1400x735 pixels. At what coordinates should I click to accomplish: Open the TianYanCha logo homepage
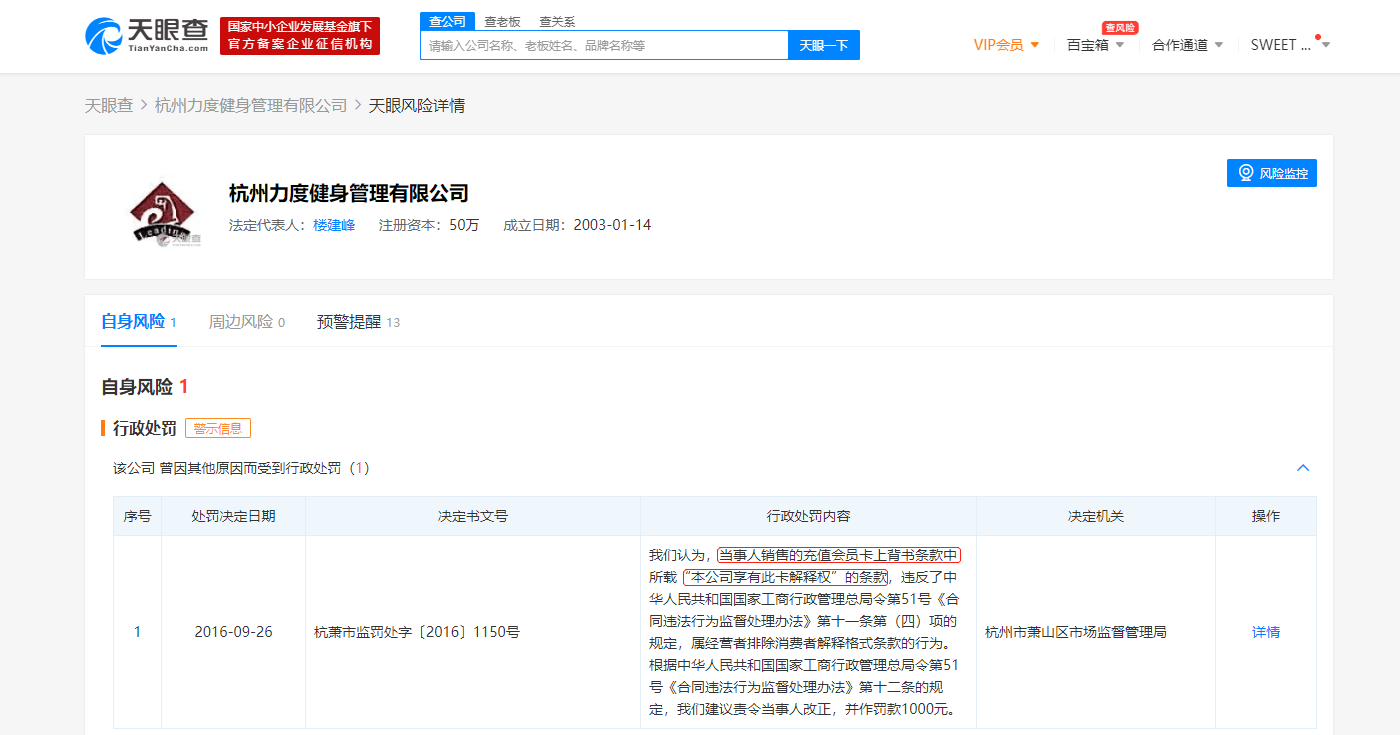147,36
